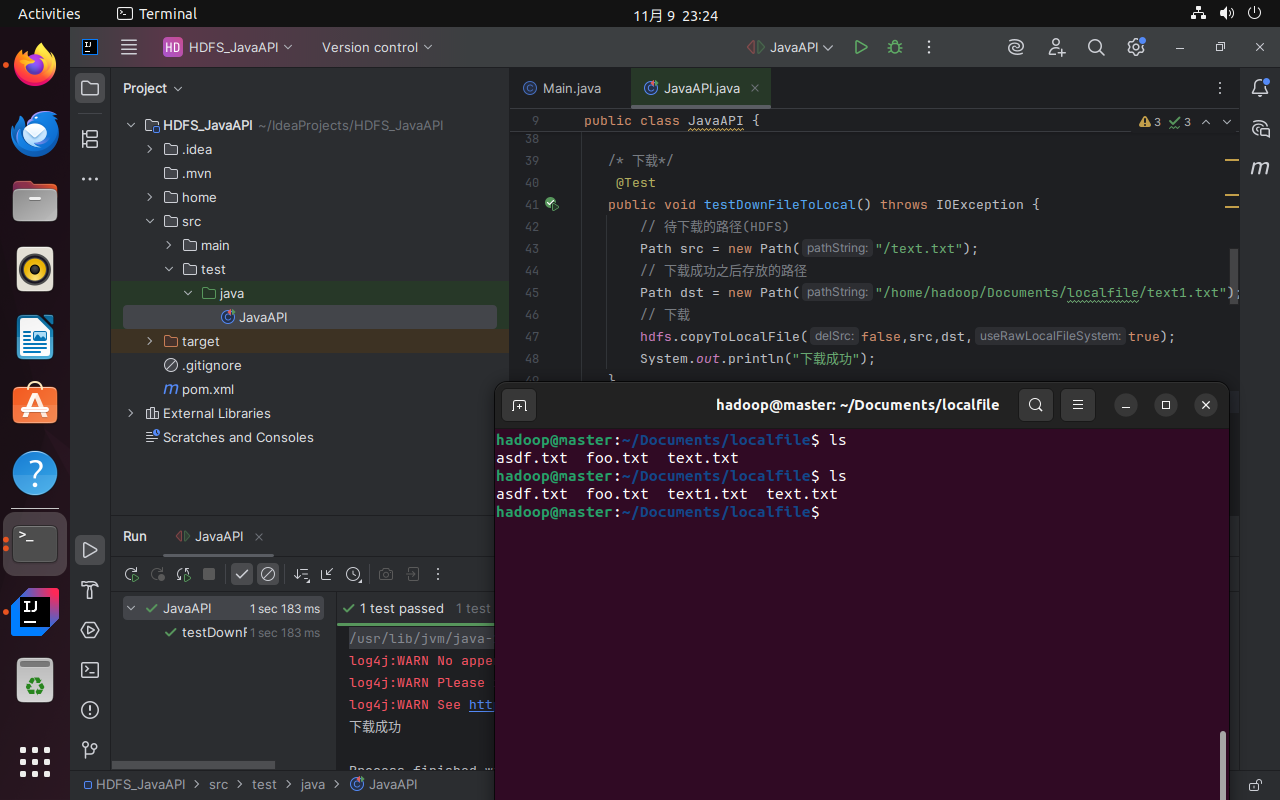Expand the target folder in project tree
Viewport: 1280px width, 800px height.
(150, 341)
